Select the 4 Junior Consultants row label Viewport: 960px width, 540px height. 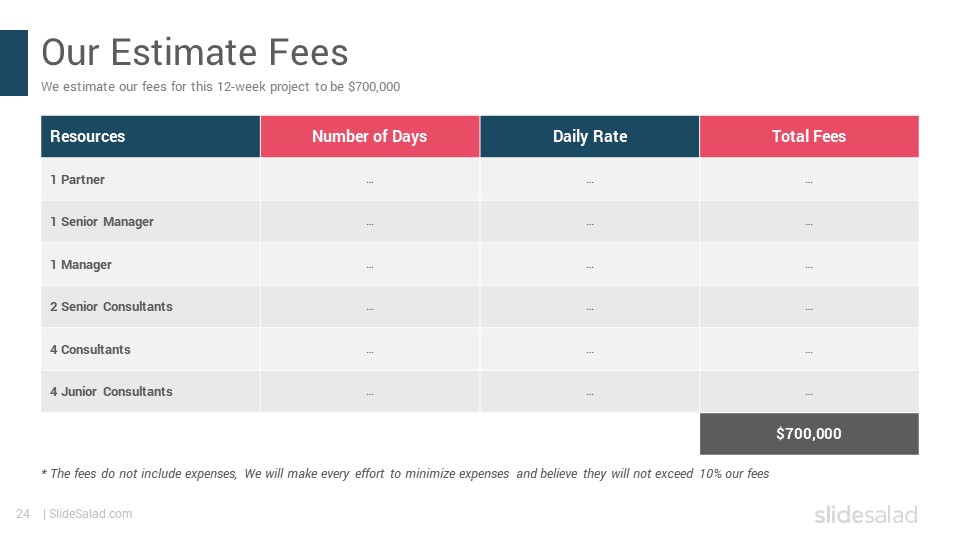click(x=111, y=392)
